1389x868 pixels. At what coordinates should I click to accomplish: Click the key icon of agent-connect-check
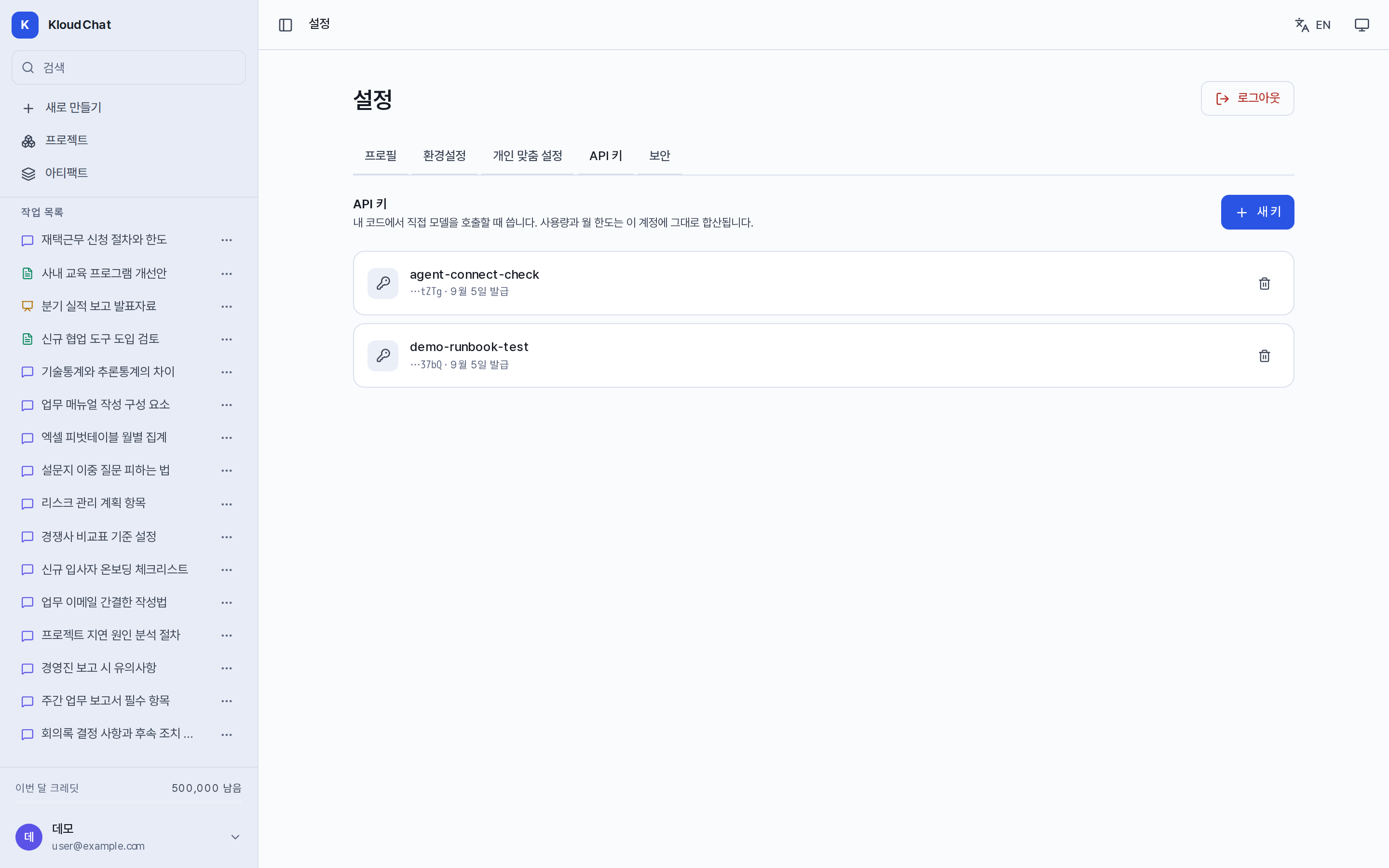383,284
